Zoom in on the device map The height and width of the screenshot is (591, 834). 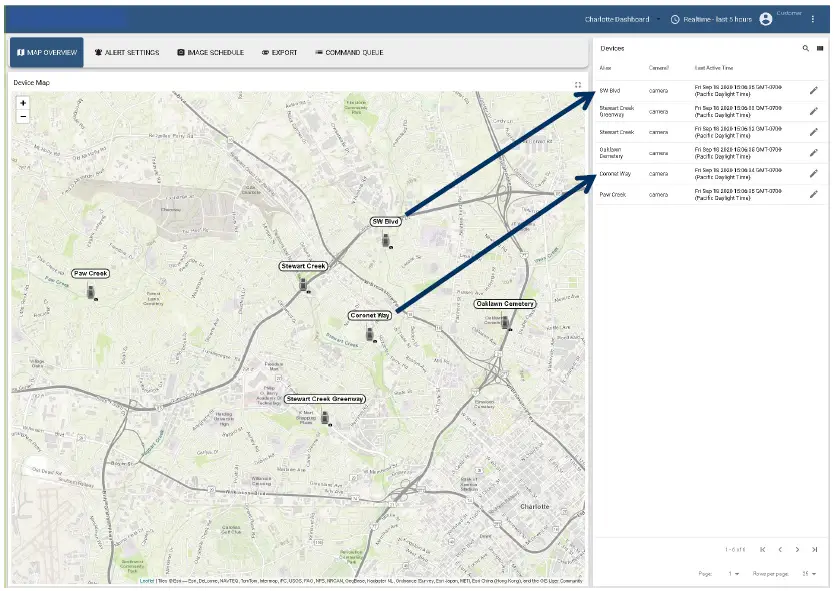pyautogui.click(x=23, y=103)
